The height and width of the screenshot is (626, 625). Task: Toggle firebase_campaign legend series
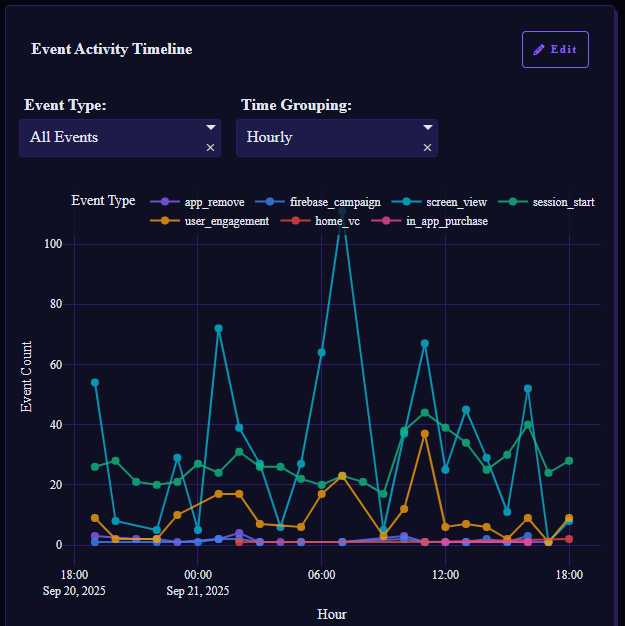click(318, 202)
